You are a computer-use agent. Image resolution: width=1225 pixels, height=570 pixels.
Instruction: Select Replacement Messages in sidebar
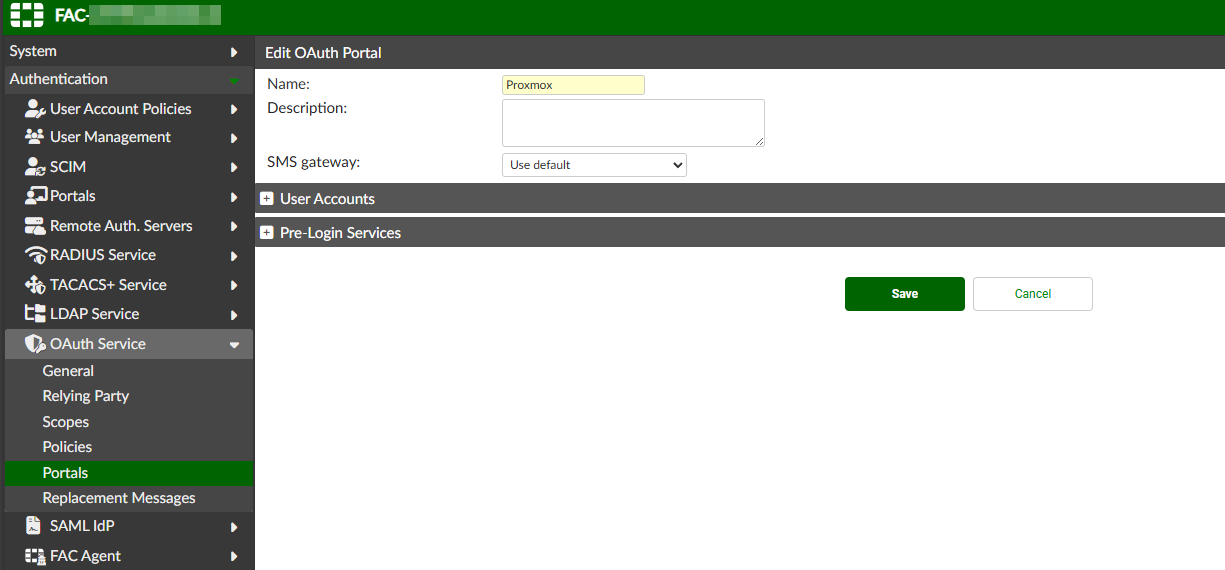pos(119,498)
